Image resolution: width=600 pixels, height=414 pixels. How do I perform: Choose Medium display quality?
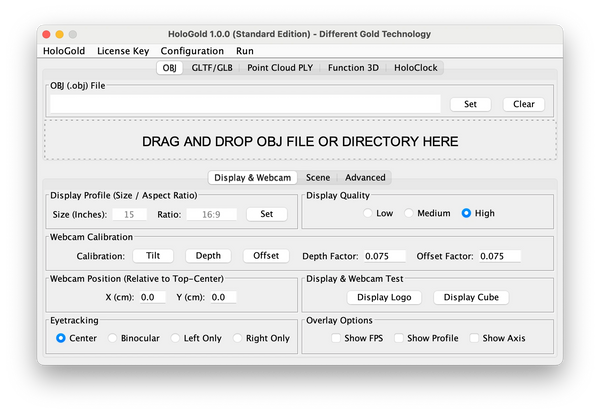click(409, 213)
